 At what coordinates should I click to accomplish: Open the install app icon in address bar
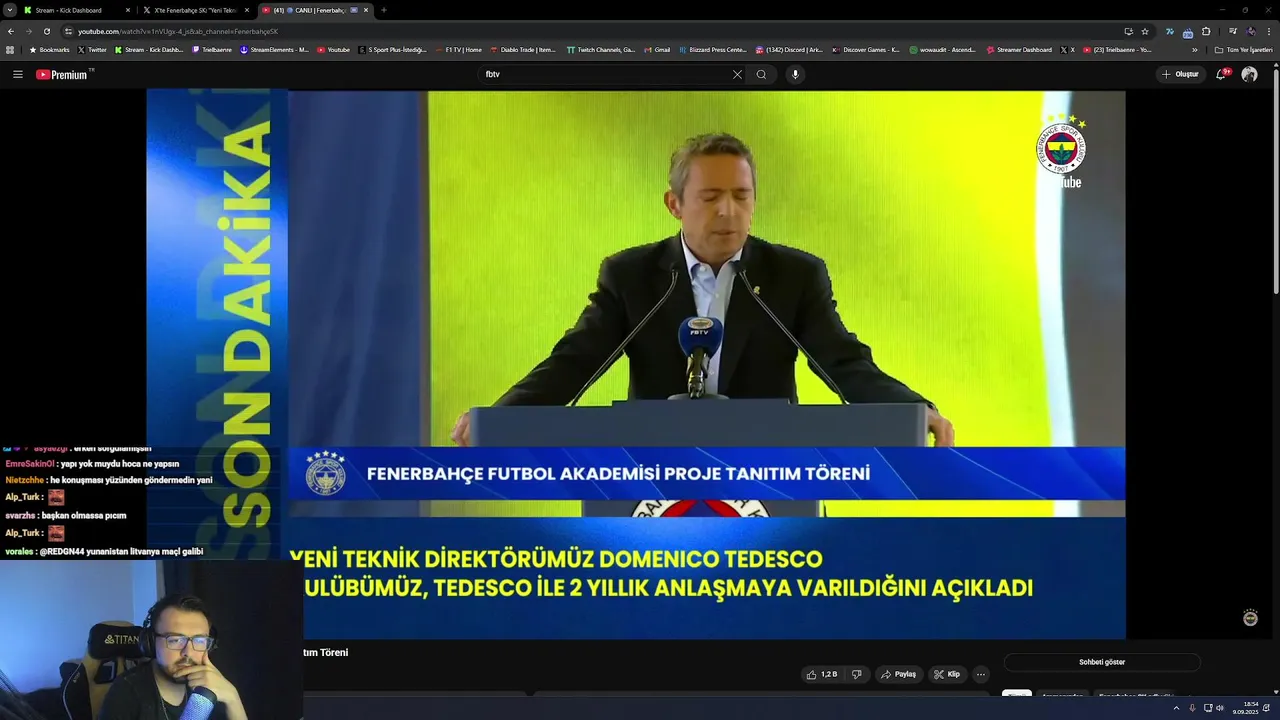click(x=1128, y=31)
